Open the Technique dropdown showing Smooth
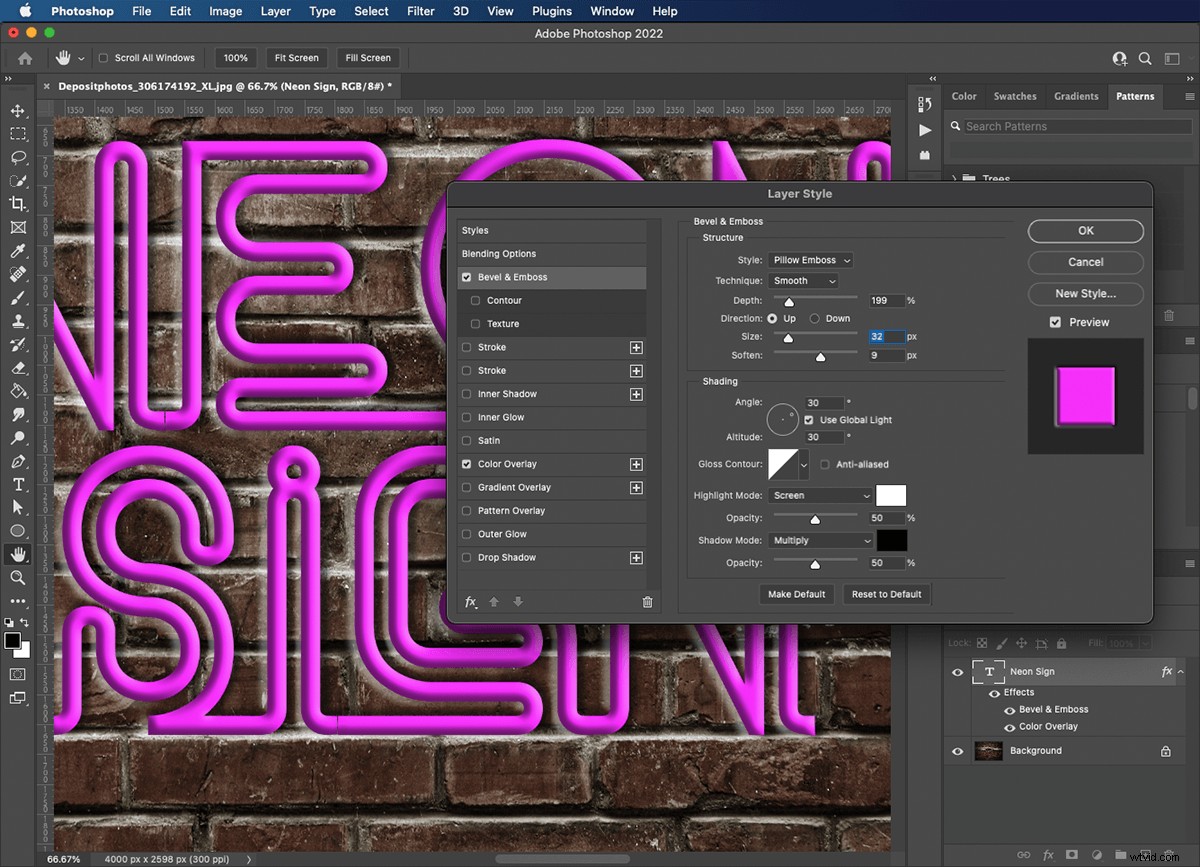This screenshot has height=867, width=1200. click(x=804, y=280)
